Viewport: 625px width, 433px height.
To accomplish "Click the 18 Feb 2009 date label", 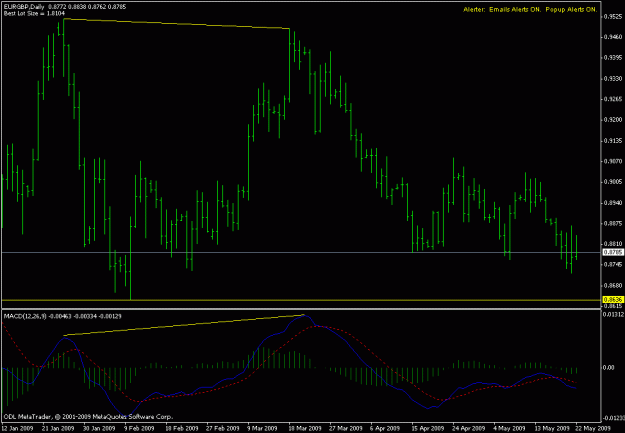I will (181, 429).
